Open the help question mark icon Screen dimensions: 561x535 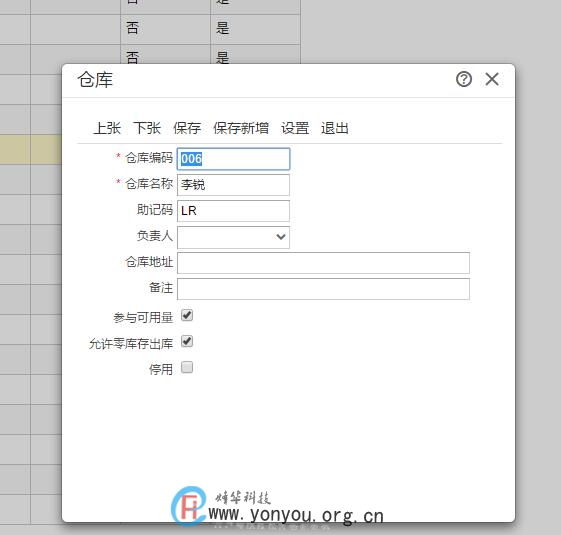pos(464,79)
